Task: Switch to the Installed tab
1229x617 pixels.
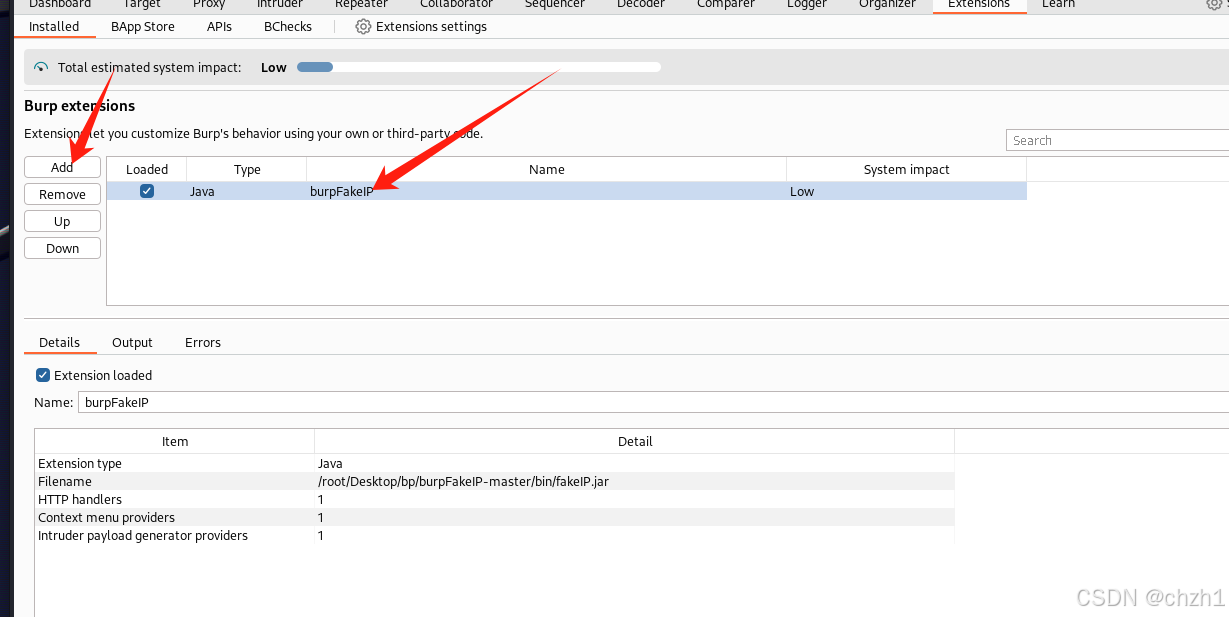Action: pos(54,27)
